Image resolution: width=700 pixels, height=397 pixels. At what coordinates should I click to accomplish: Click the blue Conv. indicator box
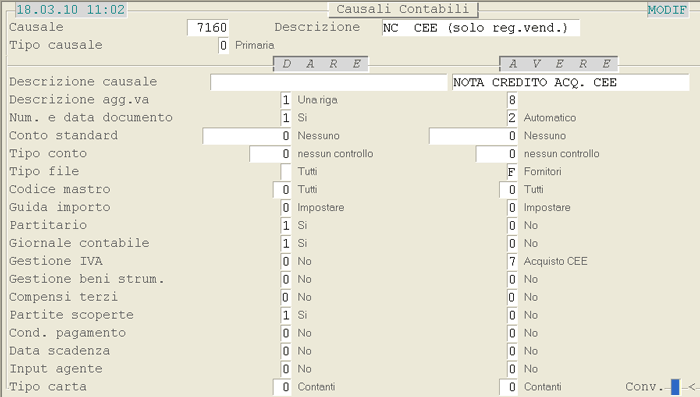point(675,387)
